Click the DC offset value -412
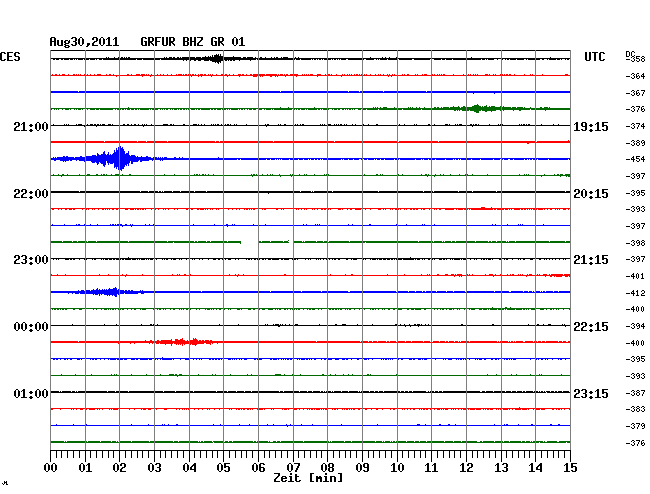 point(635,293)
